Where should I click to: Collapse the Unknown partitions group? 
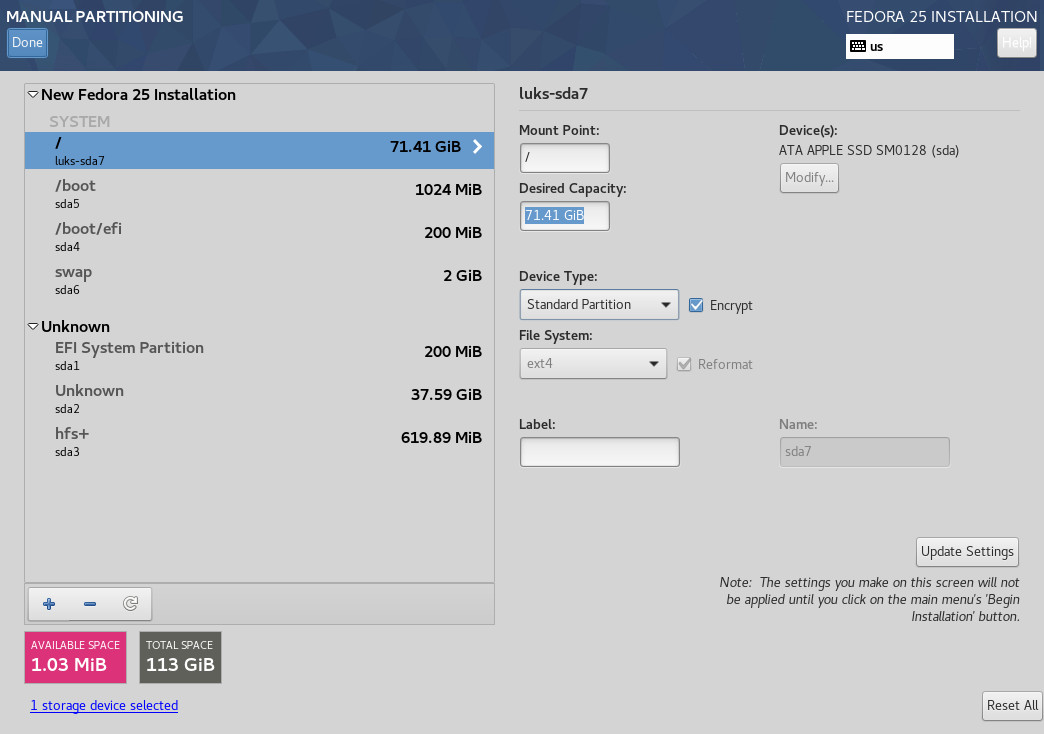33,326
